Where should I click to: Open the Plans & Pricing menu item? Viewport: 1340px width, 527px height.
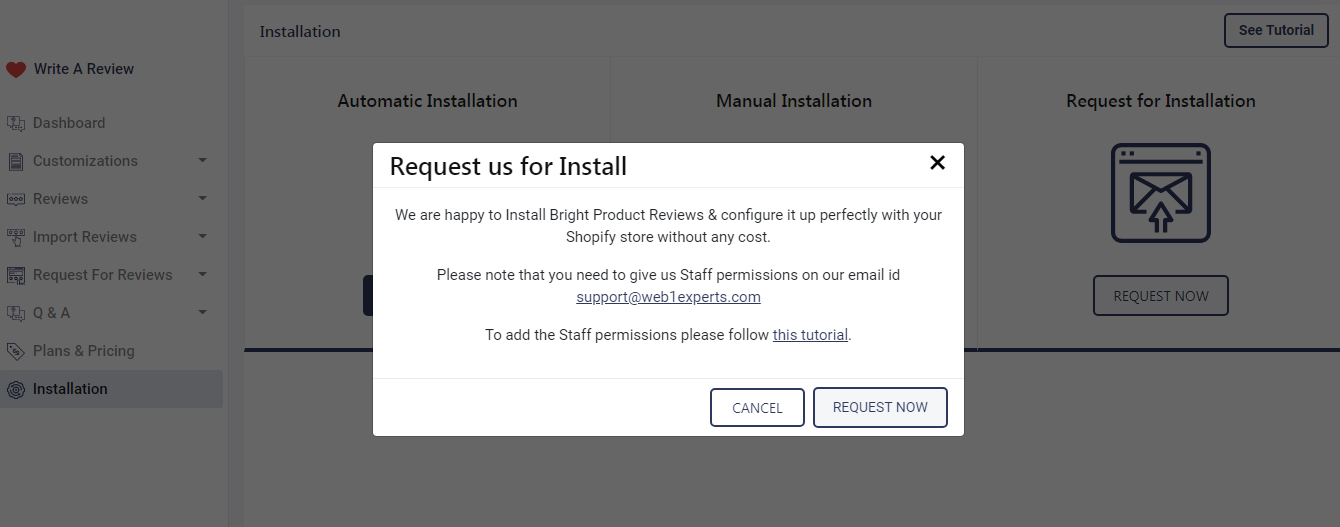pos(83,351)
